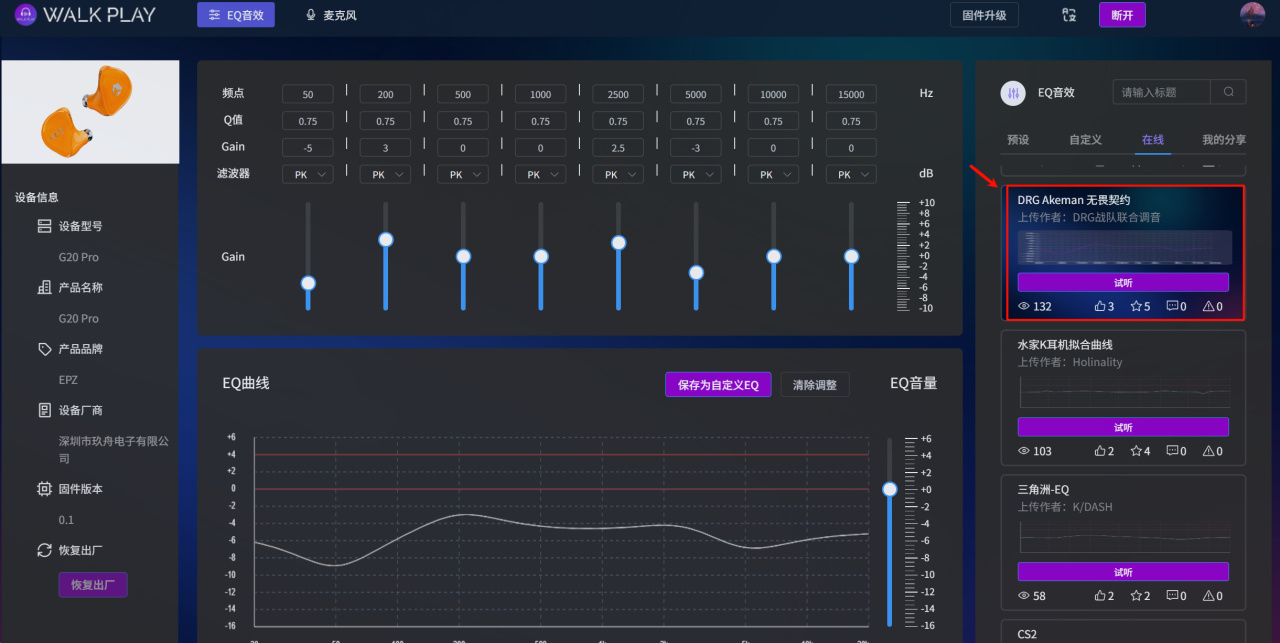Click the round EQ sliders icon in the right panel

pos(1013,92)
